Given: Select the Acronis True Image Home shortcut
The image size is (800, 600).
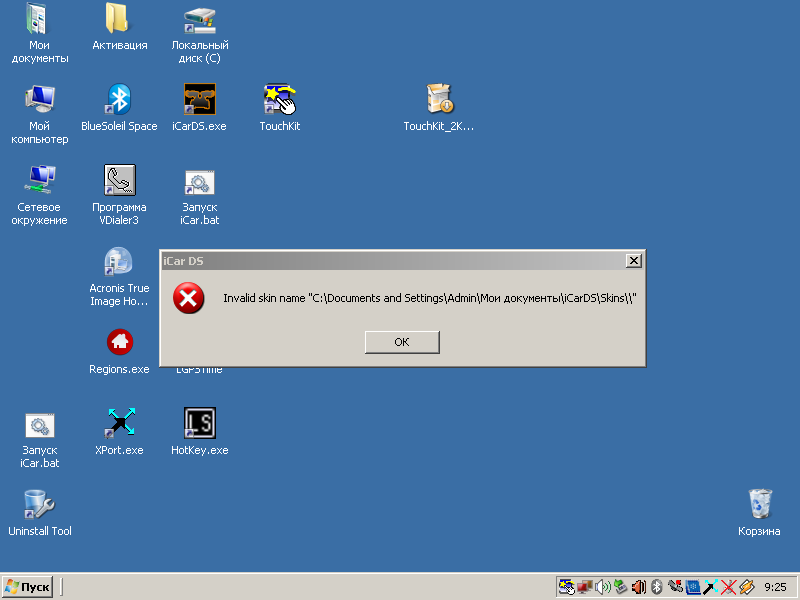Looking at the screenshot, I should (119, 277).
